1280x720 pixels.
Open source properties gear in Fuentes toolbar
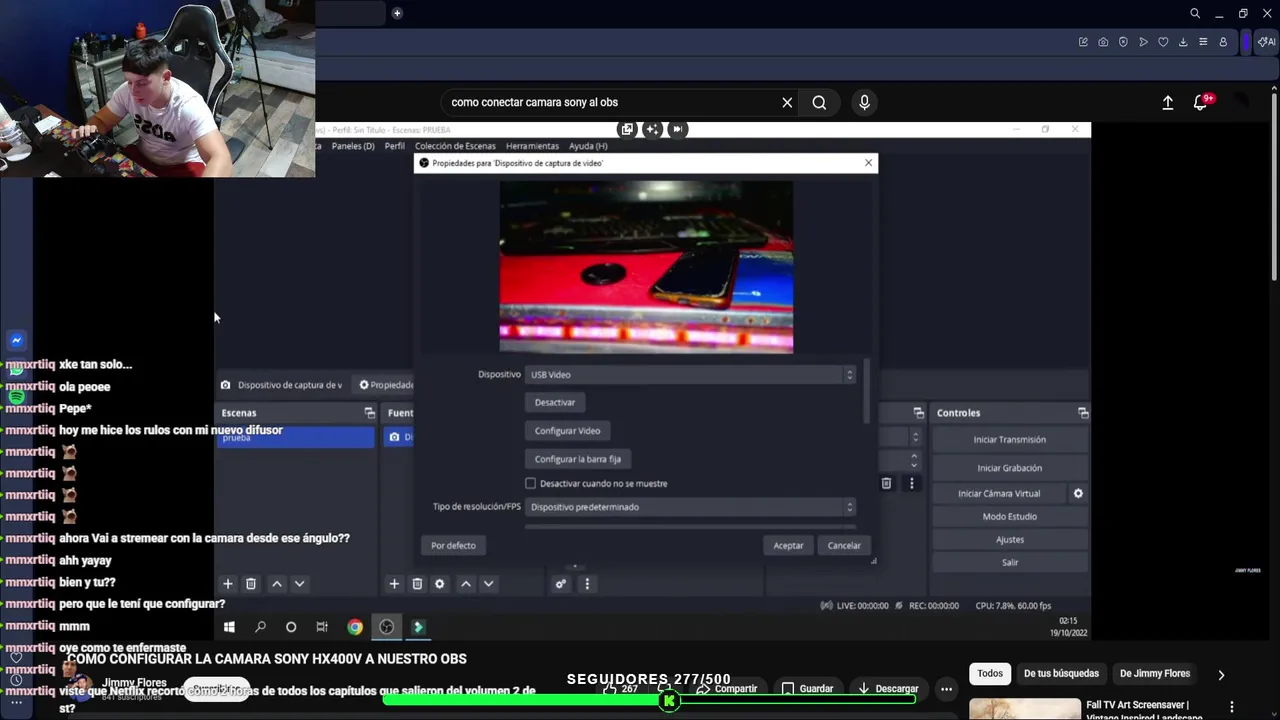[439, 584]
